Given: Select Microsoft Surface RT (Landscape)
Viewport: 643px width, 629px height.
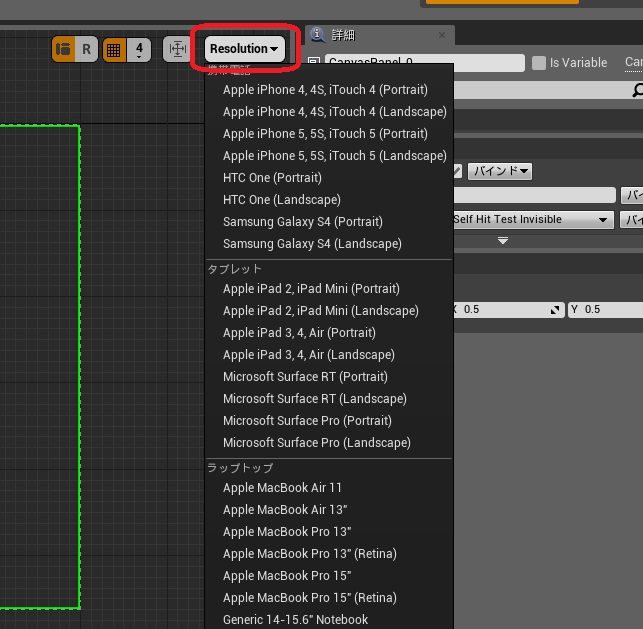Looking at the screenshot, I should 329,399.
